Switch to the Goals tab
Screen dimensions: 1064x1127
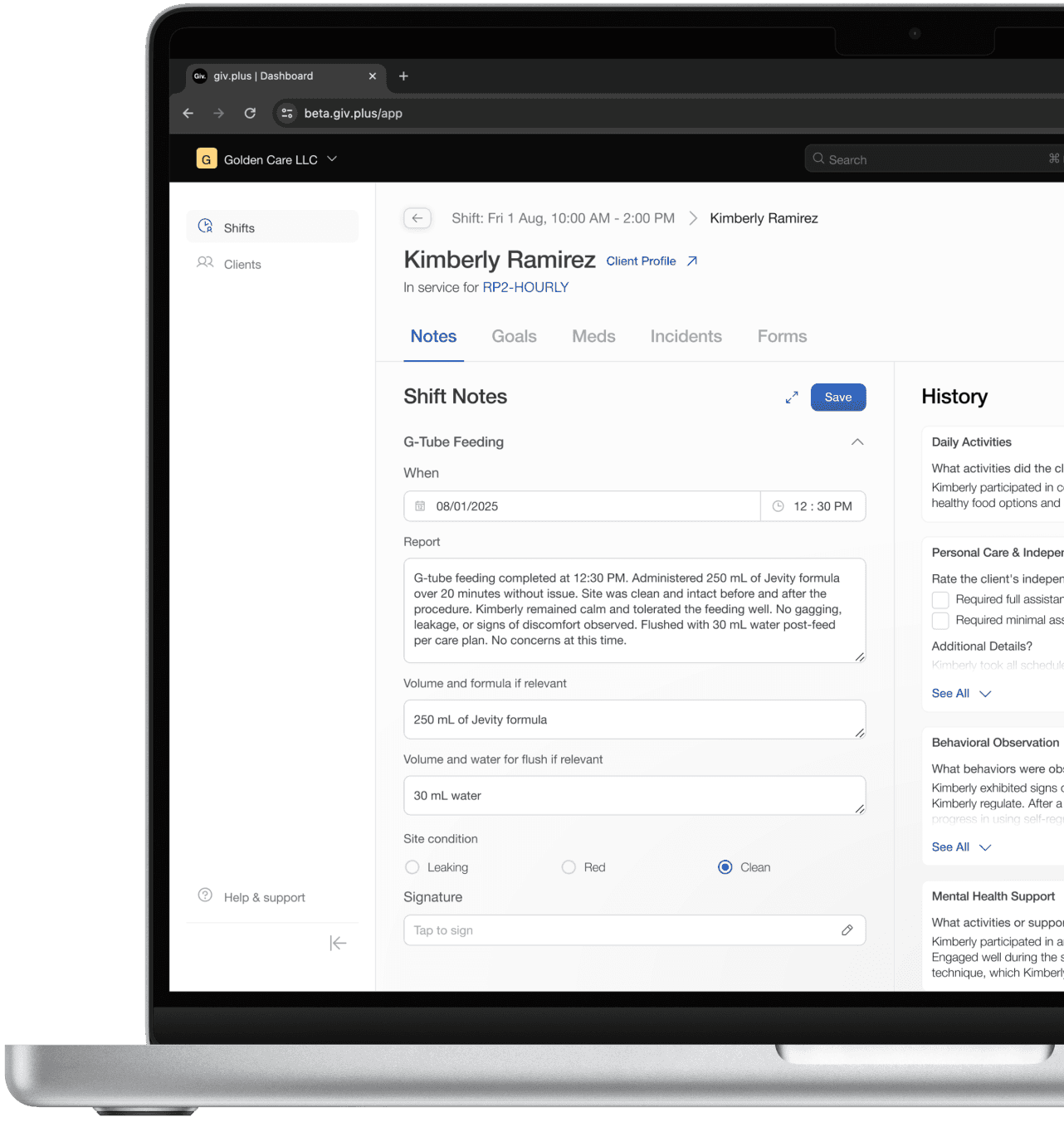pos(514,336)
